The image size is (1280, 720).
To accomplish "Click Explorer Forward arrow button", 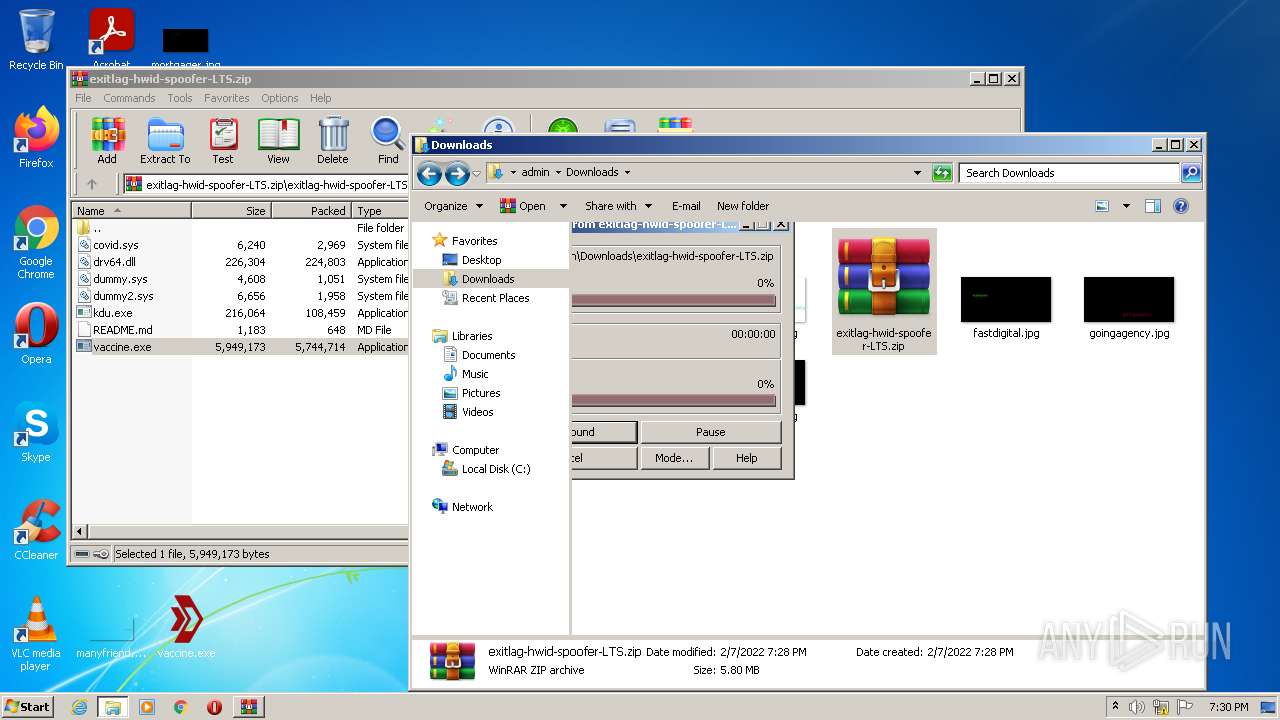I will click(457, 174).
